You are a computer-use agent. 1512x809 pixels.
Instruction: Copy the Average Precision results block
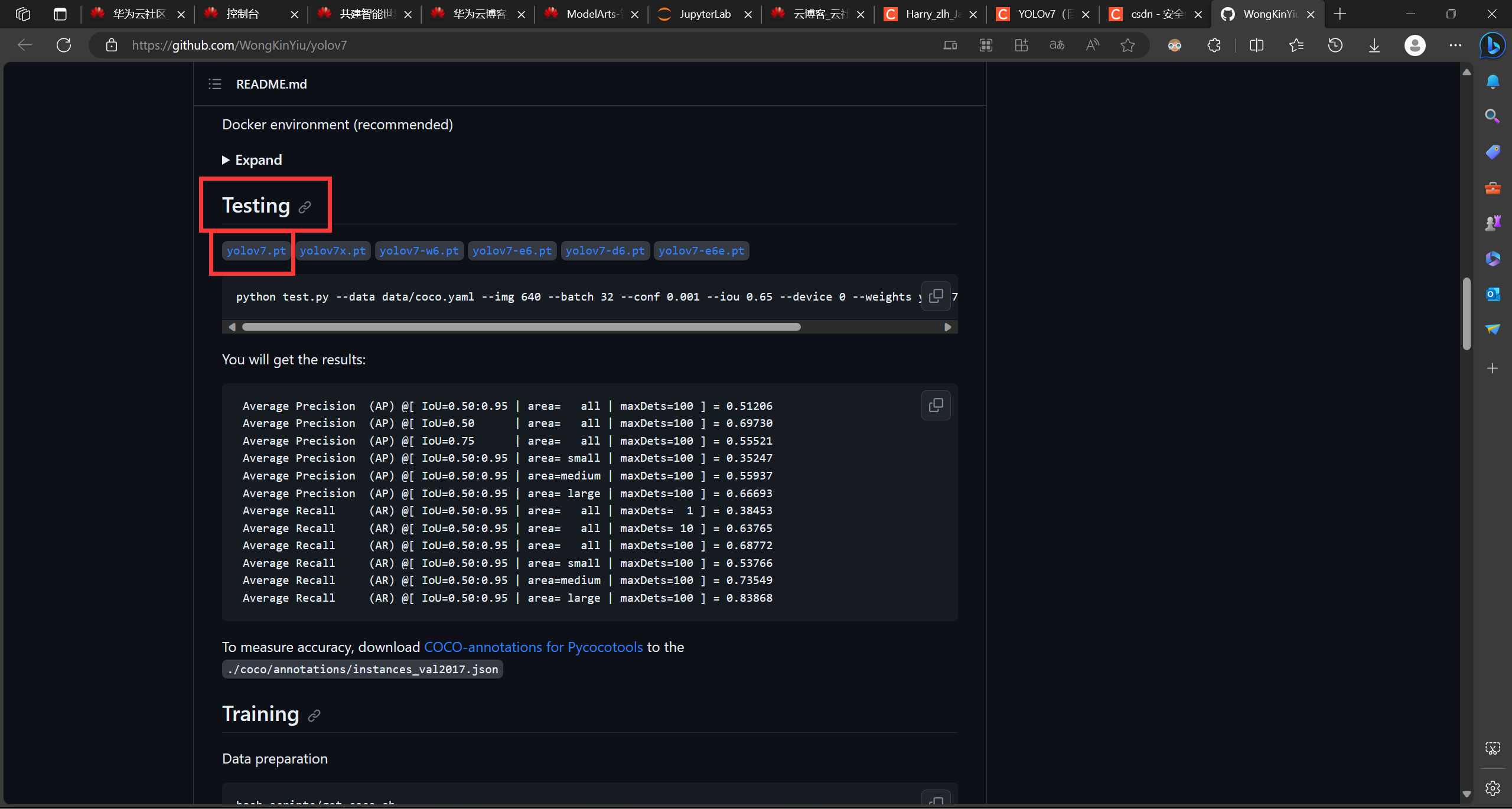coord(936,406)
